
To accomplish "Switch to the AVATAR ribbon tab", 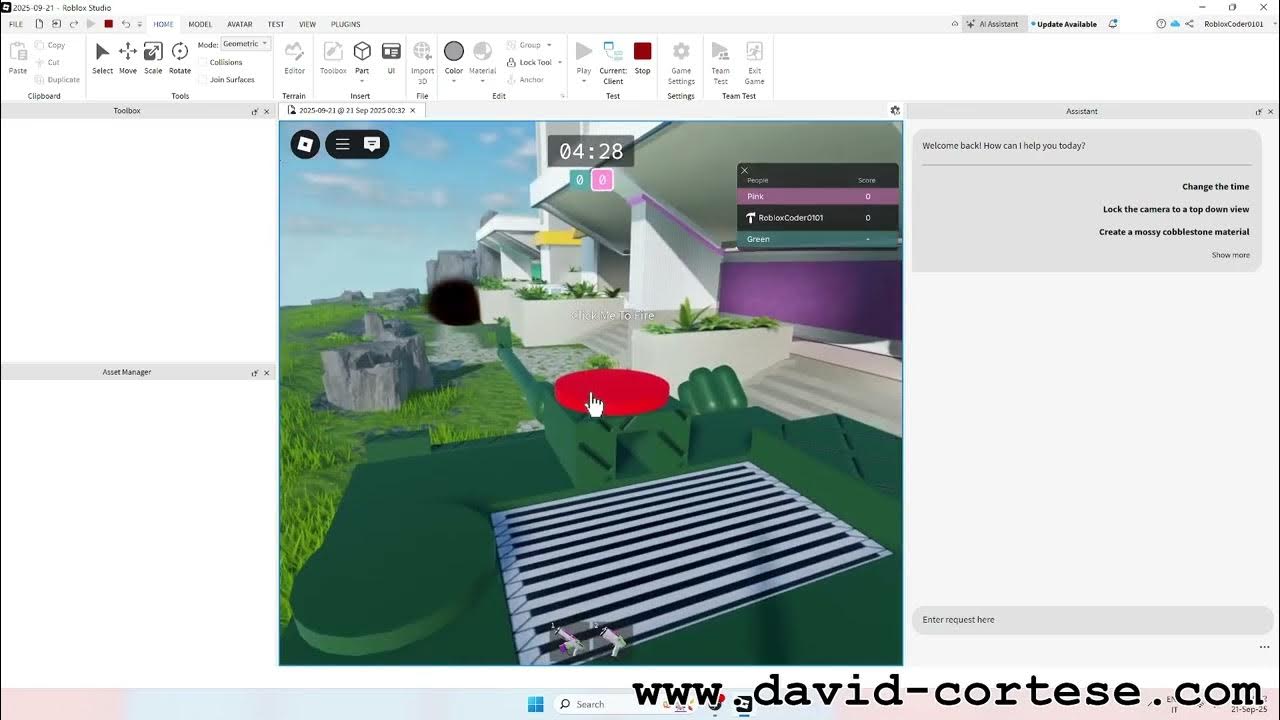I will tap(240, 24).
